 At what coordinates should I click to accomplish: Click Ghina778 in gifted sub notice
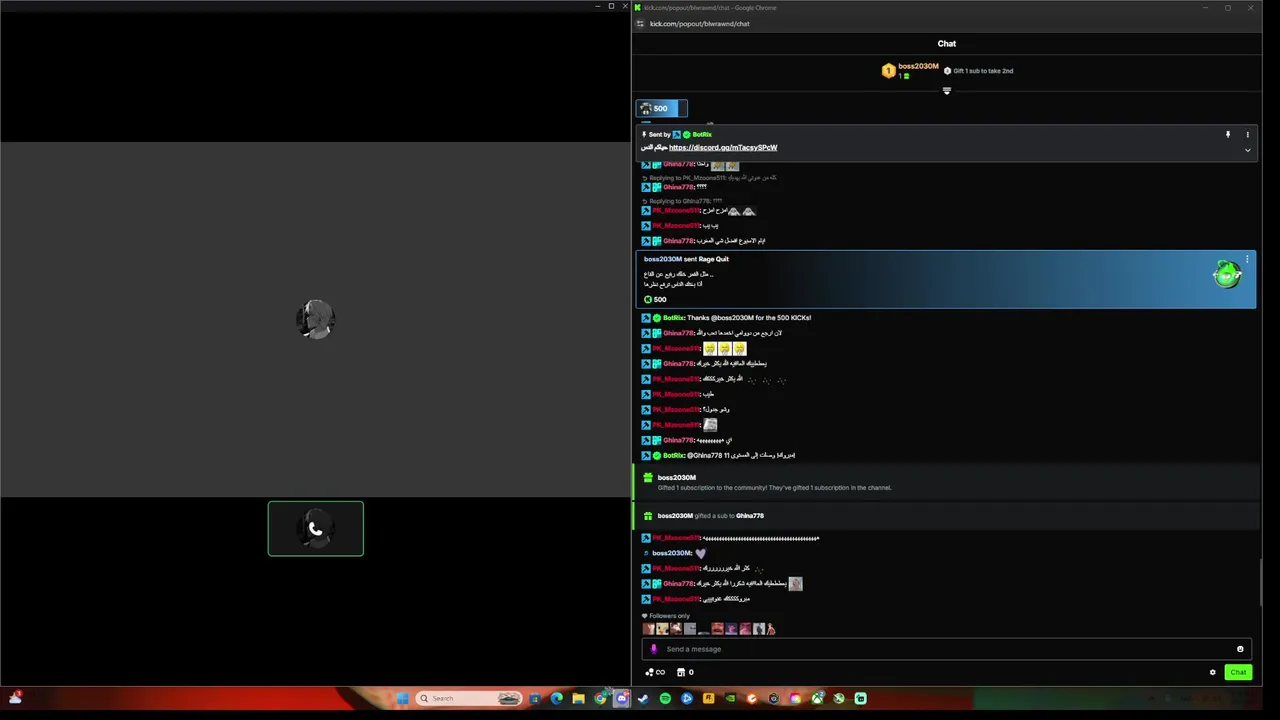(750, 516)
